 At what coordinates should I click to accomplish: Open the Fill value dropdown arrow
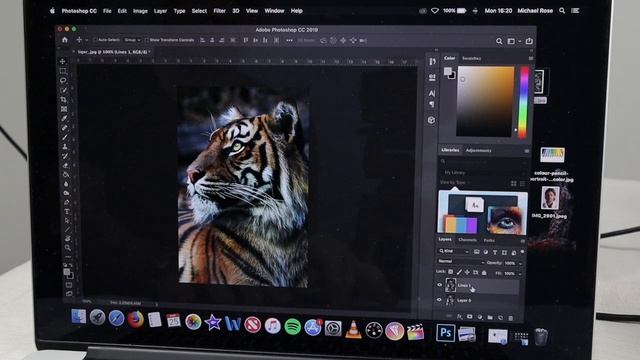point(520,273)
